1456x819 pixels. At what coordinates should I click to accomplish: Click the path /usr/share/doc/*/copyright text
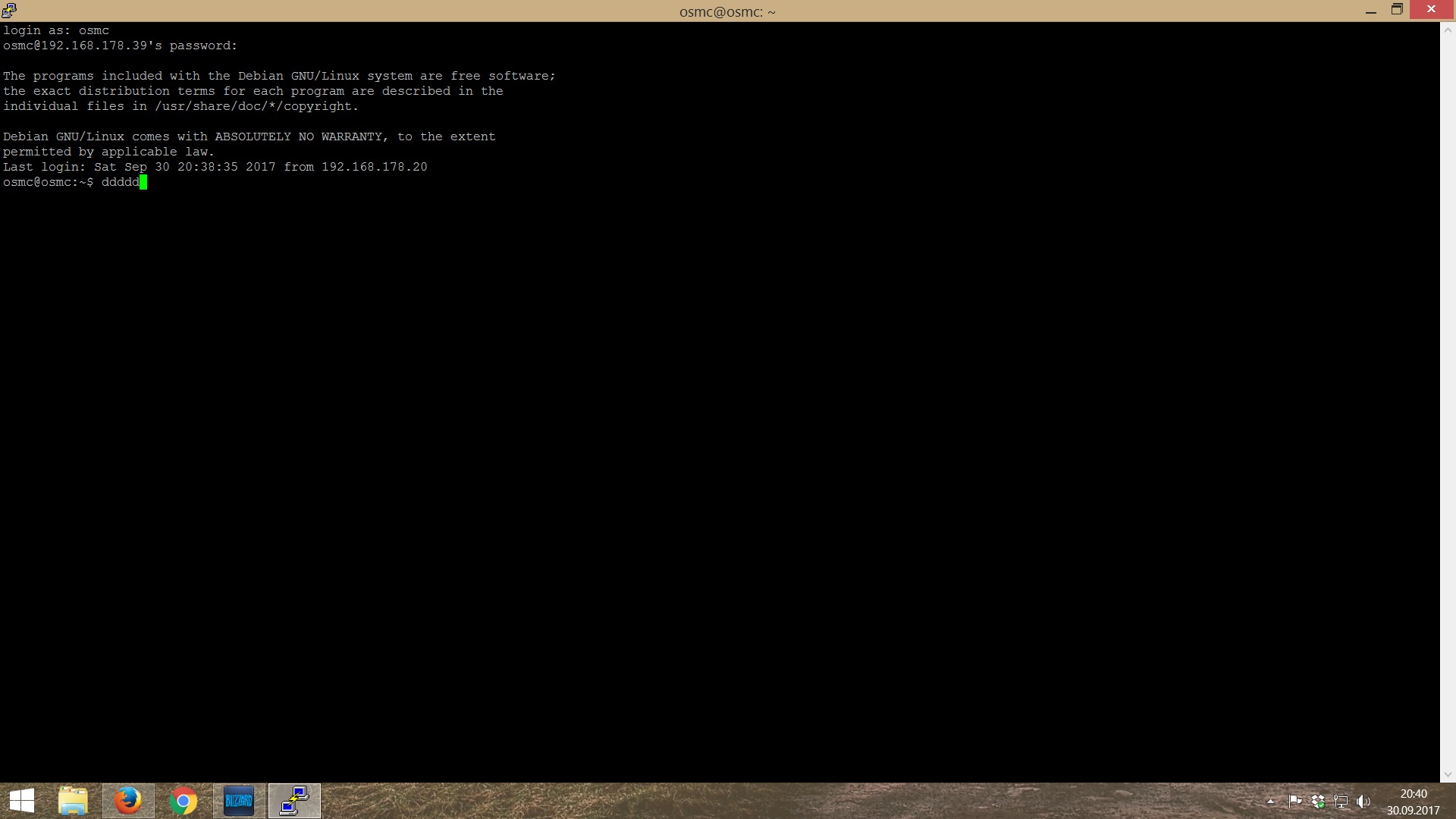point(254,106)
